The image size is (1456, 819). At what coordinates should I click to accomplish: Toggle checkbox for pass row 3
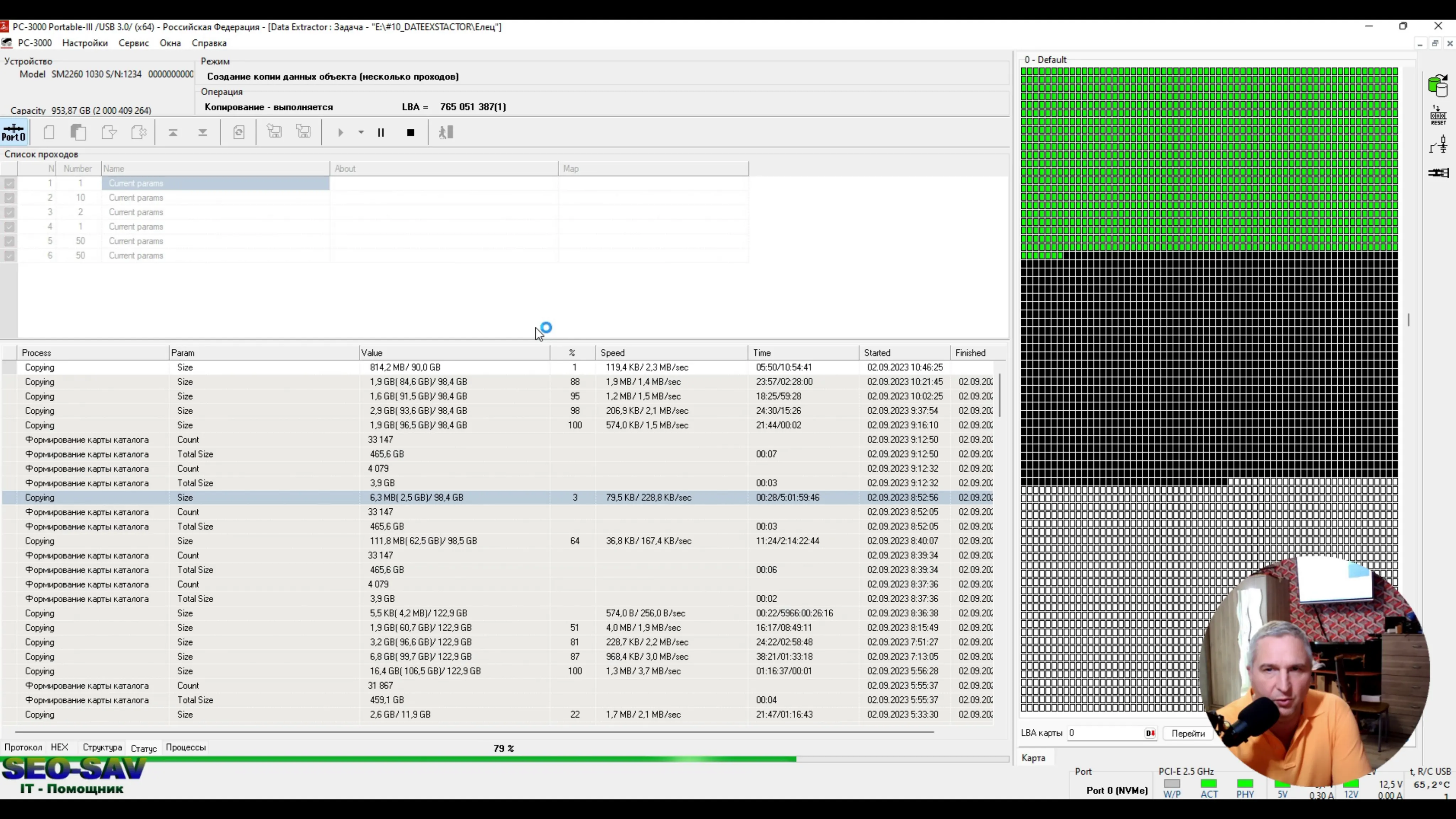(9, 212)
